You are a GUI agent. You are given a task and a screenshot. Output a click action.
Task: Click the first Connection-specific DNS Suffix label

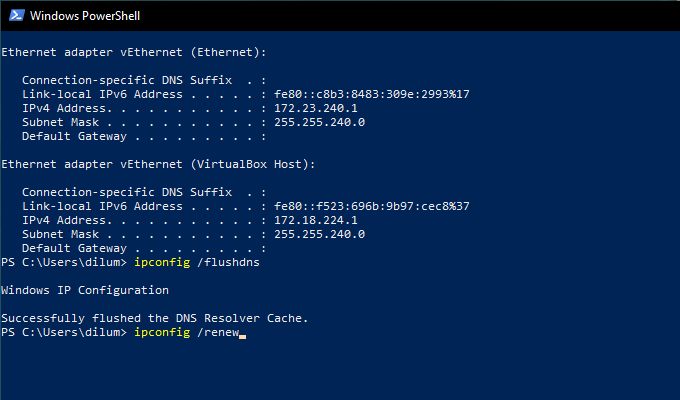point(109,80)
